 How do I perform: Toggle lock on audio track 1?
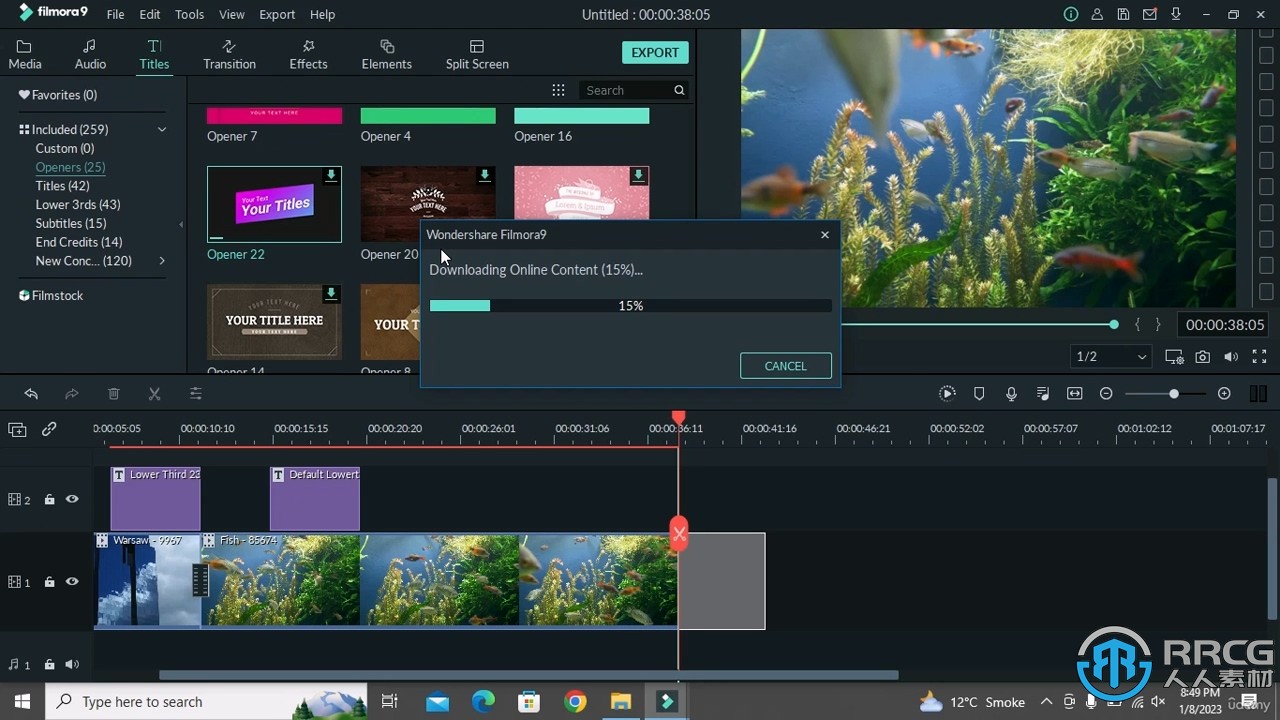tap(49, 664)
